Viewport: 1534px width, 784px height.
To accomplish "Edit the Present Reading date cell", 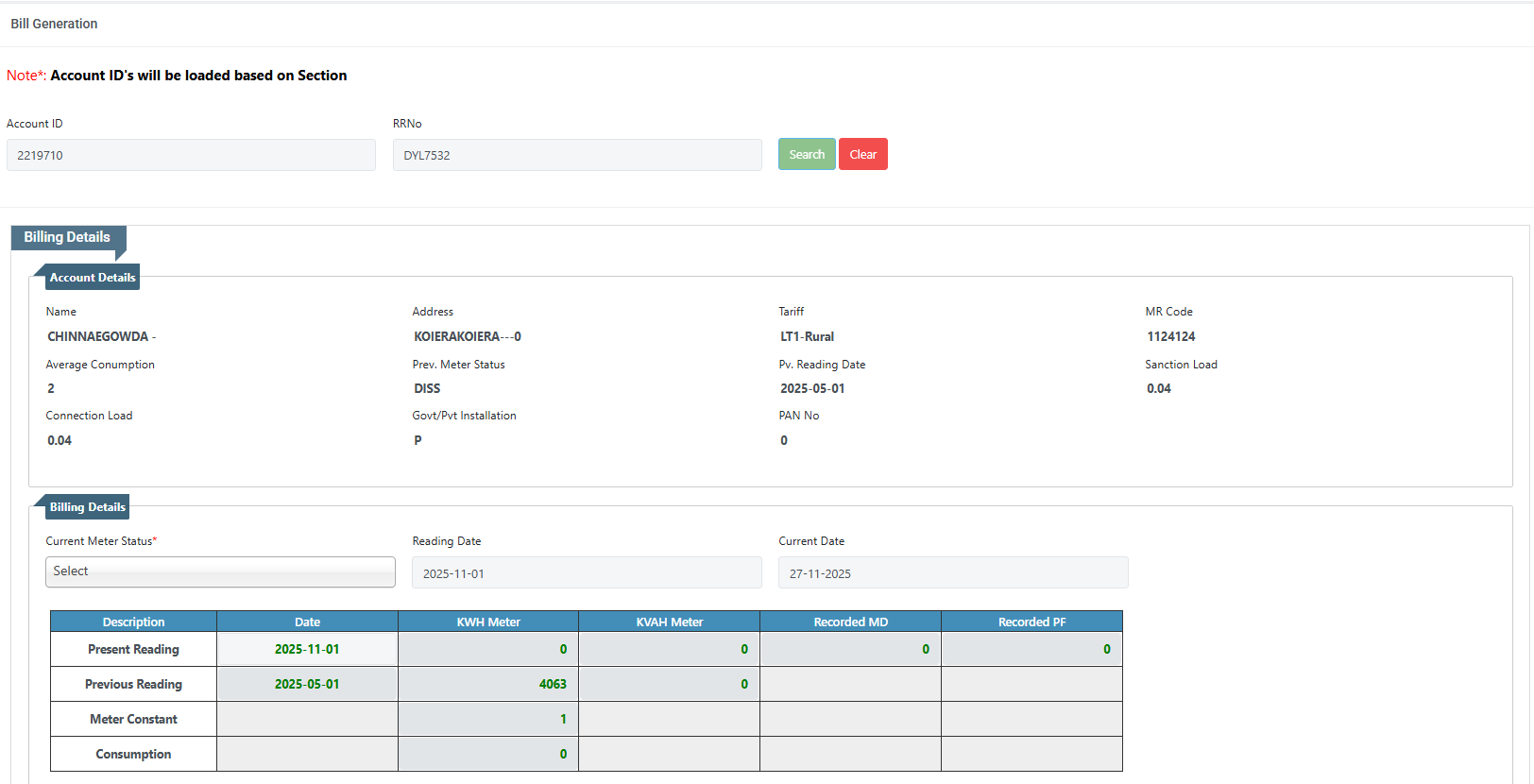I will pyautogui.click(x=307, y=649).
